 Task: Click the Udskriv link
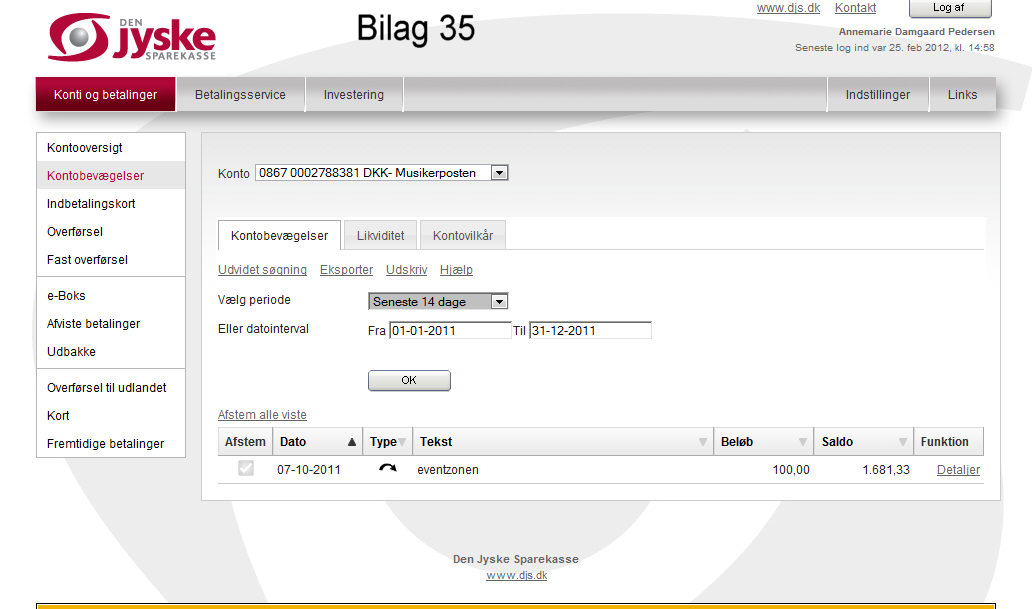406,269
